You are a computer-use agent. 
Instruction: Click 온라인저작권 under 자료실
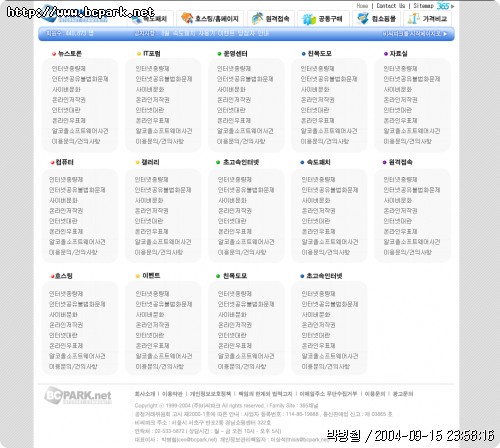pyautogui.click(x=400, y=100)
